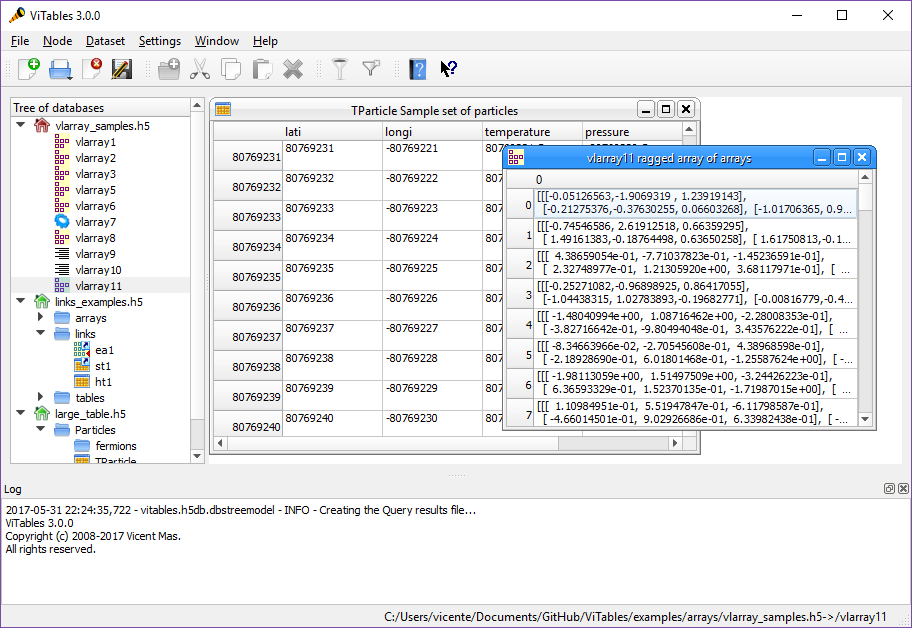Screen dimensions: 912x628
Task: Collapse the links group folder
Action: click(x=41, y=334)
